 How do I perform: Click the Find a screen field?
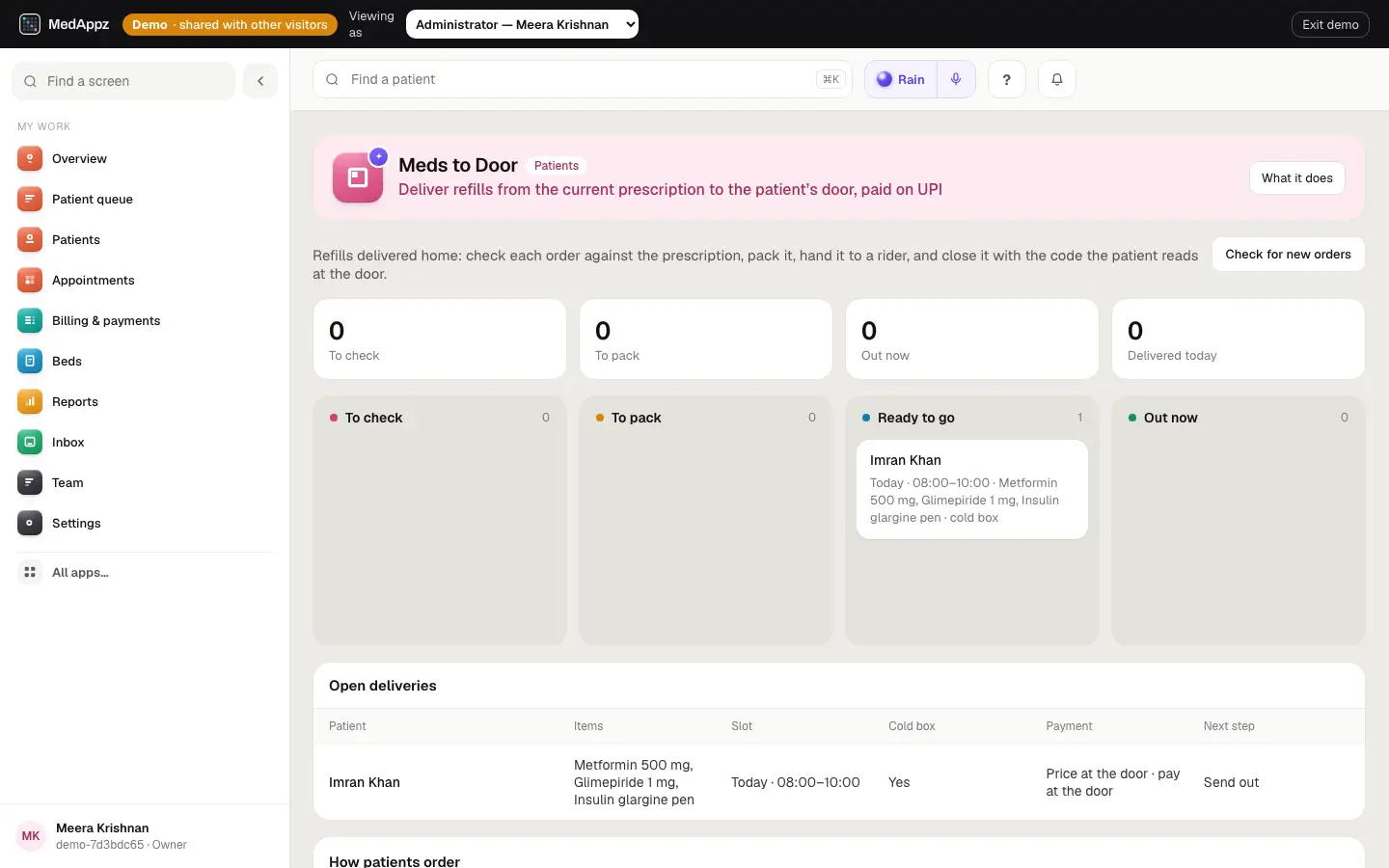pyautogui.click(x=123, y=81)
